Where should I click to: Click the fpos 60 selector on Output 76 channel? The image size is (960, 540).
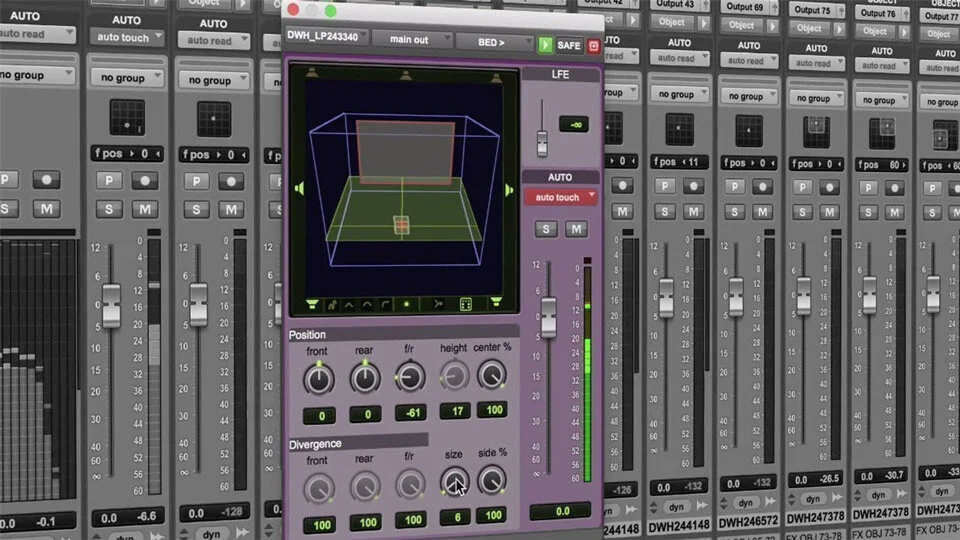[882, 165]
